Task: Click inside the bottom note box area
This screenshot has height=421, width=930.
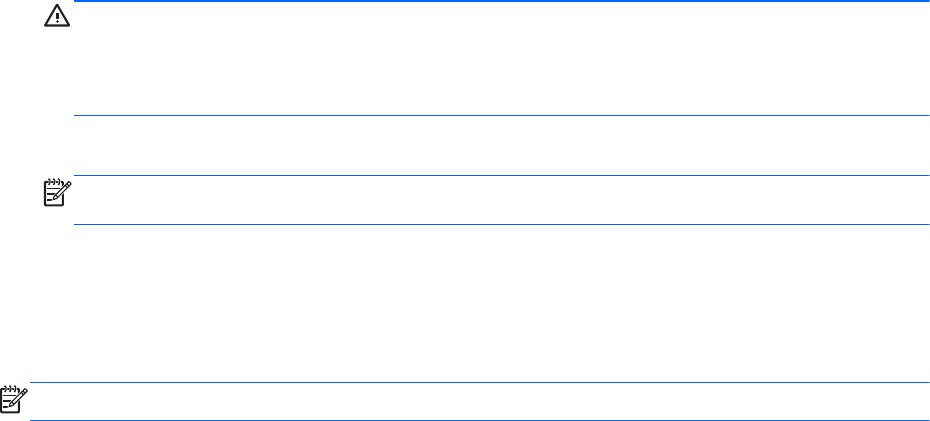Action: coord(480,401)
